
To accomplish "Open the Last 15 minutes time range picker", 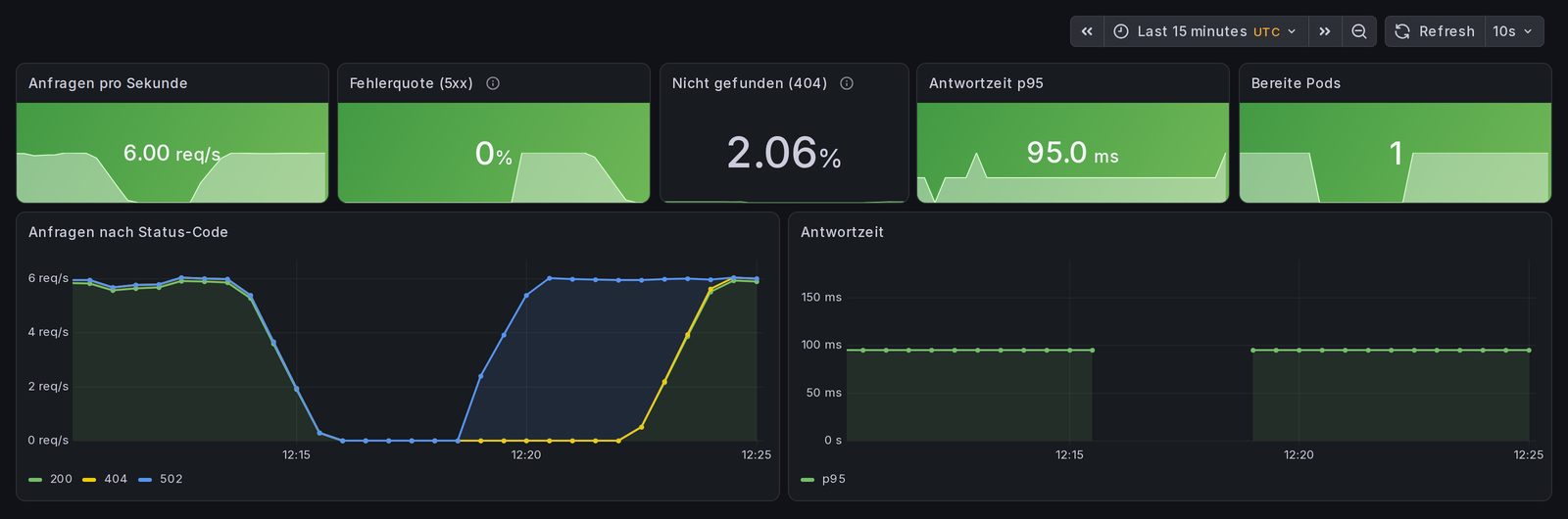I will 1205,31.
